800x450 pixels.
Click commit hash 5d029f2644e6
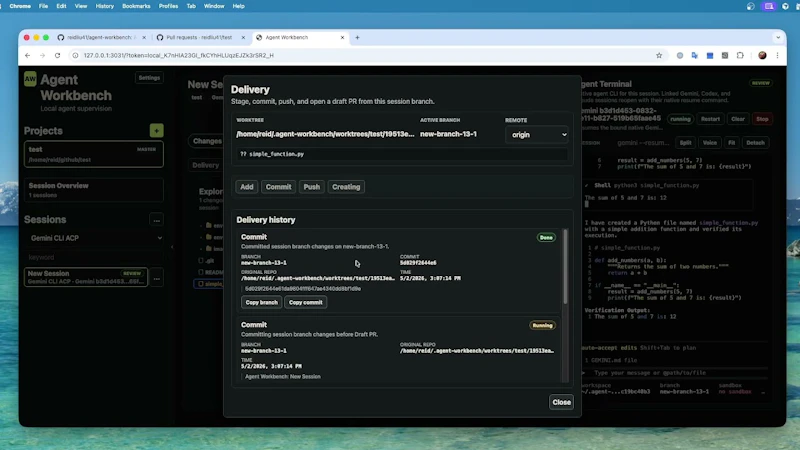pos(418,263)
